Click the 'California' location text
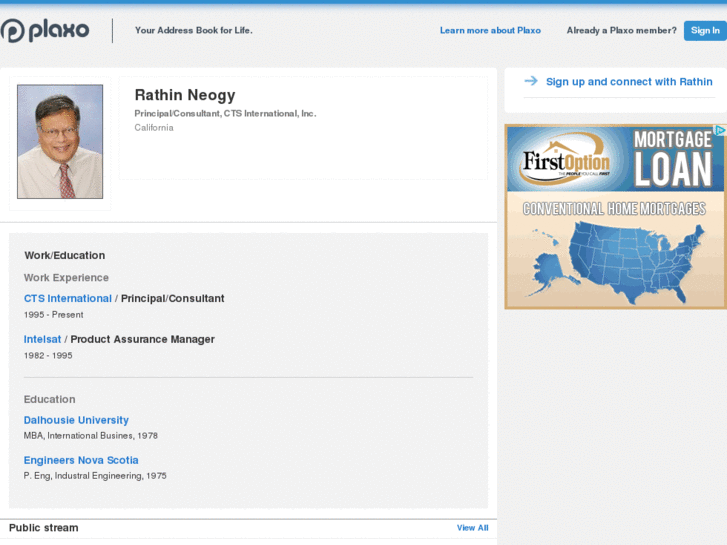The height and width of the screenshot is (545, 727). 154,128
